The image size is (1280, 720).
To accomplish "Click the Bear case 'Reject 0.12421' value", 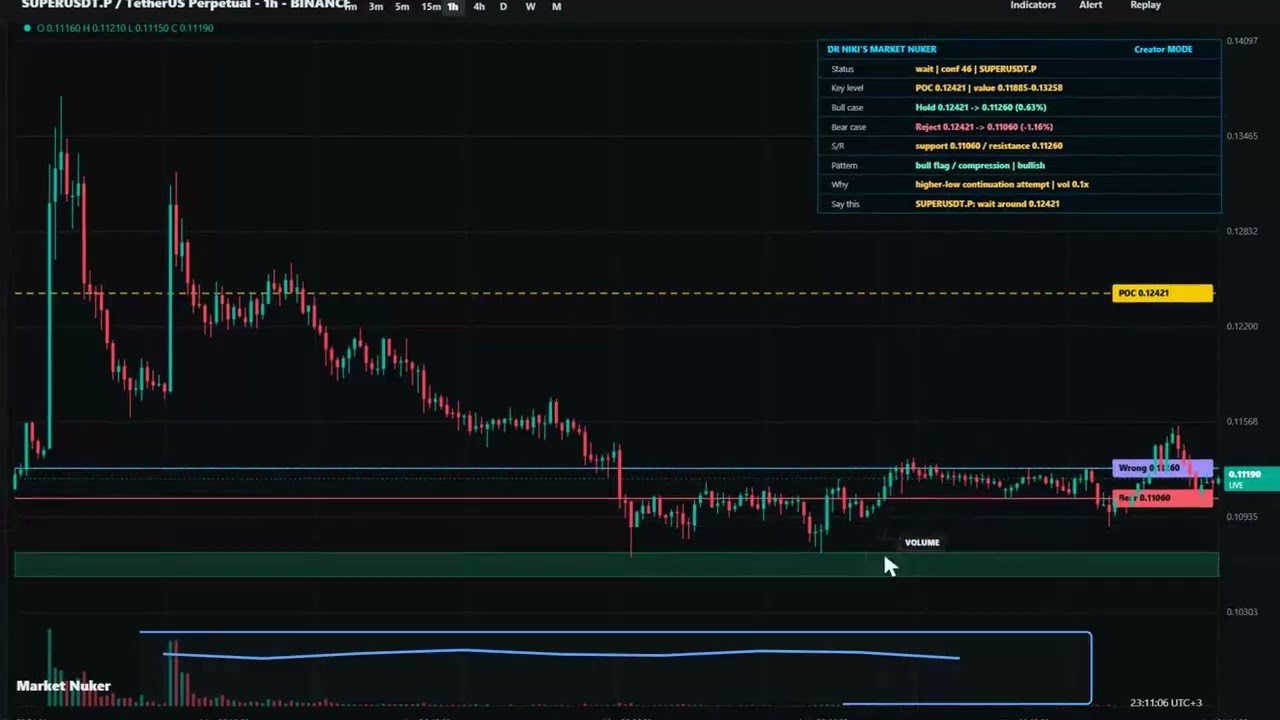I will click(x=984, y=127).
